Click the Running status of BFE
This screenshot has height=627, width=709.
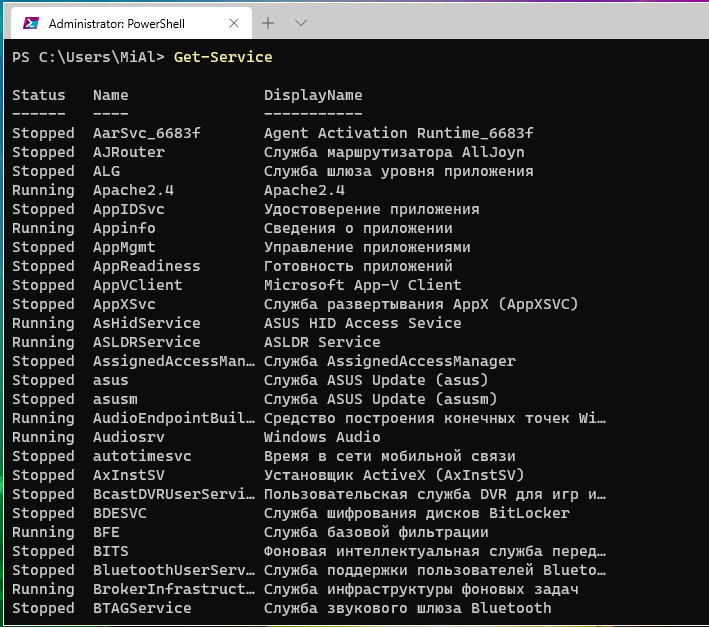43,532
